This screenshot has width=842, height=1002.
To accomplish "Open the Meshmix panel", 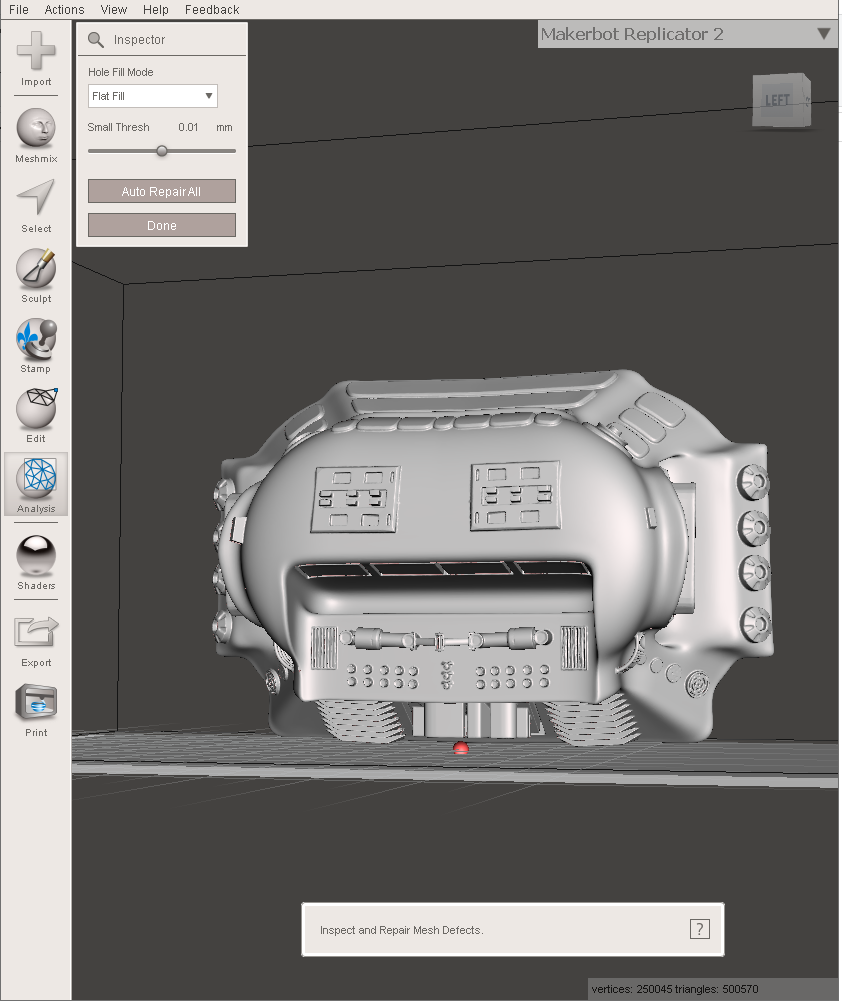I will click(36, 135).
